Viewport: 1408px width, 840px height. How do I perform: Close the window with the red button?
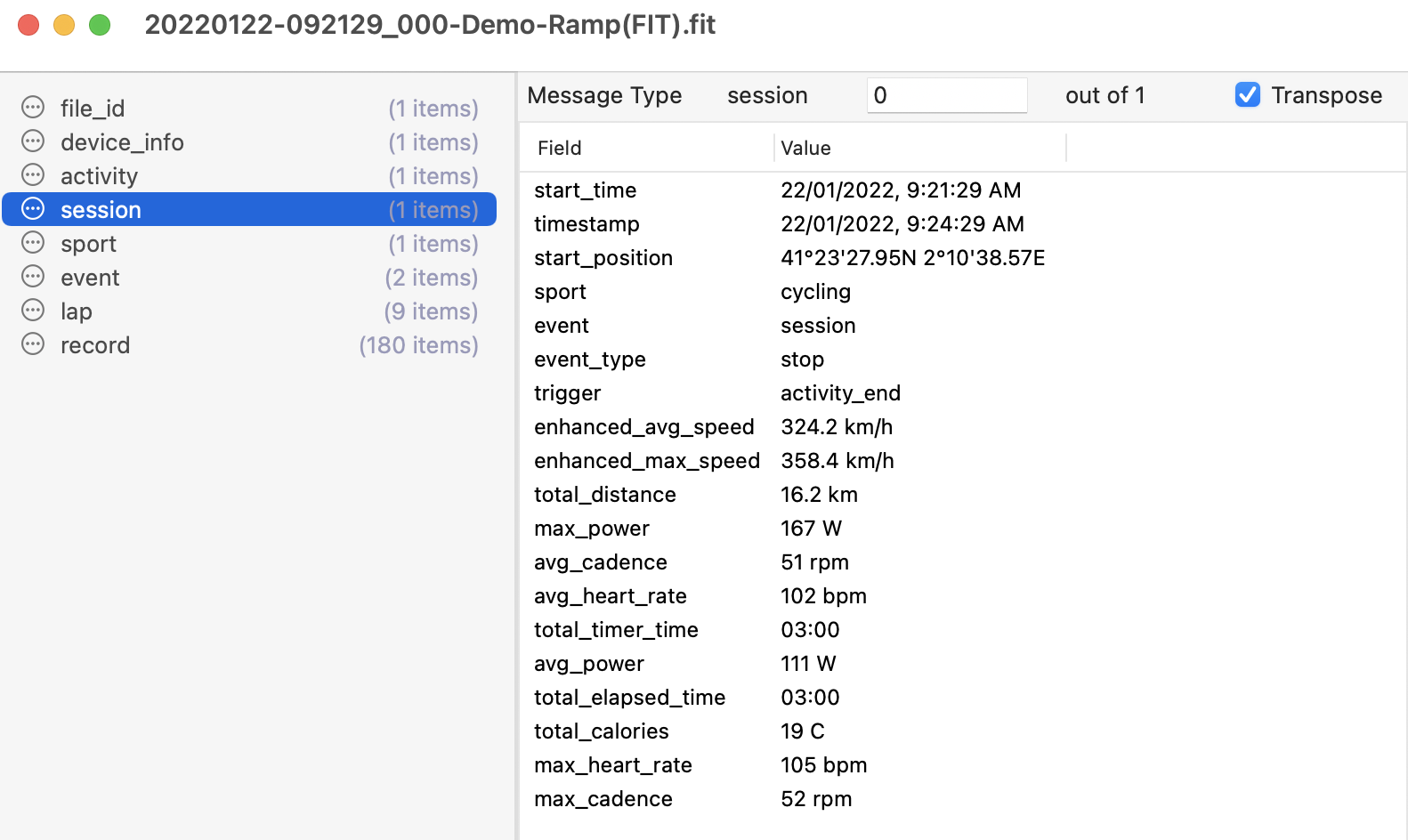pos(28,25)
